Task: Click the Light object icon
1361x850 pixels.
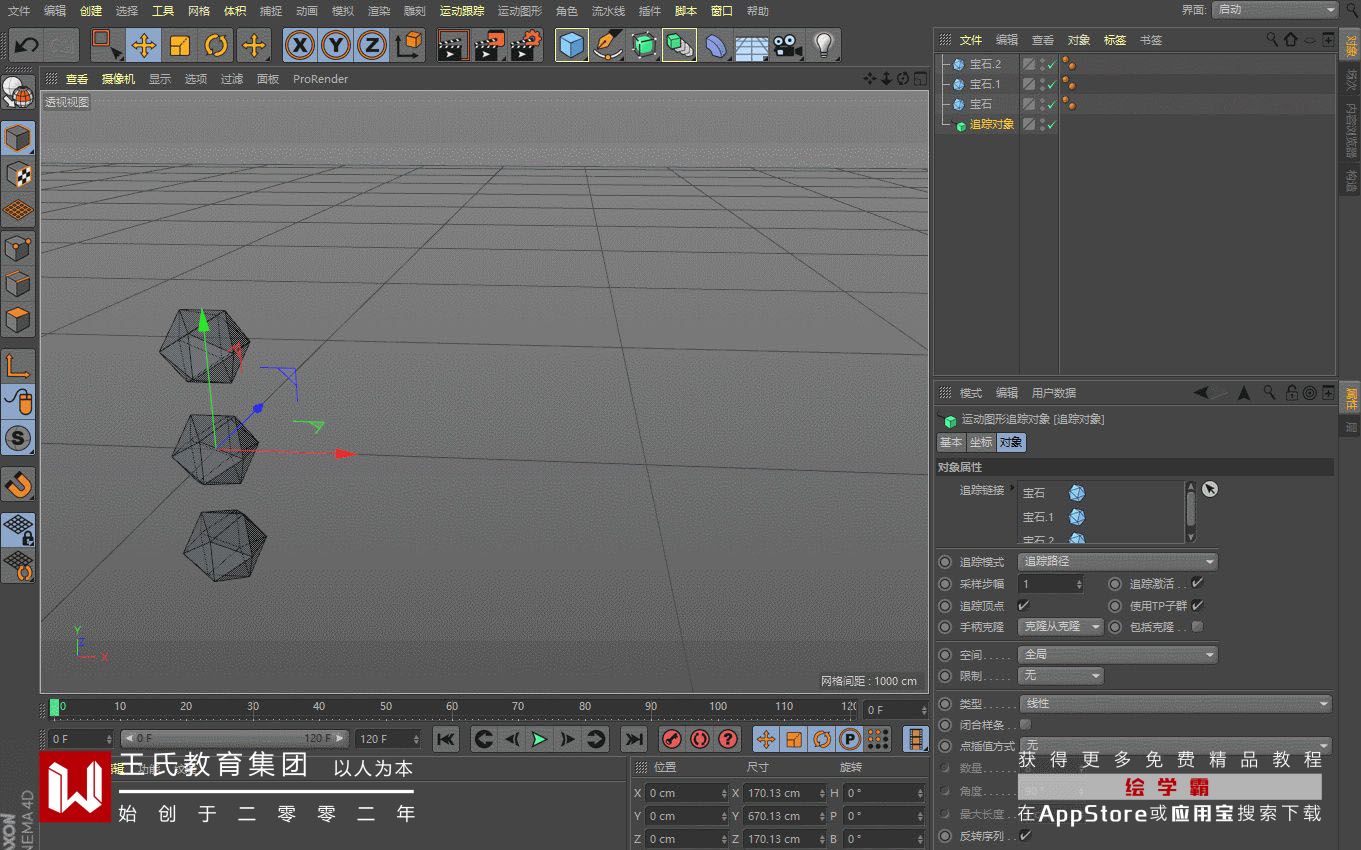Action: click(x=823, y=45)
